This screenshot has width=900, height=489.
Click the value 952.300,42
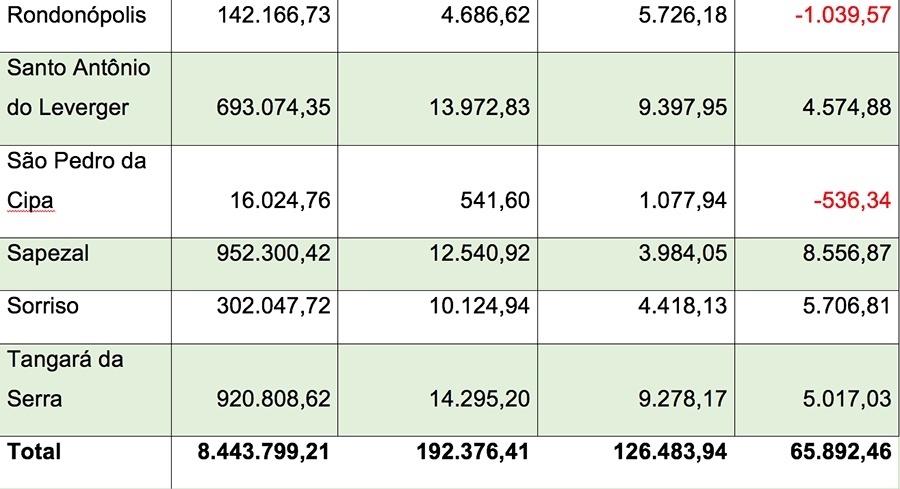click(x=273, y=254)
